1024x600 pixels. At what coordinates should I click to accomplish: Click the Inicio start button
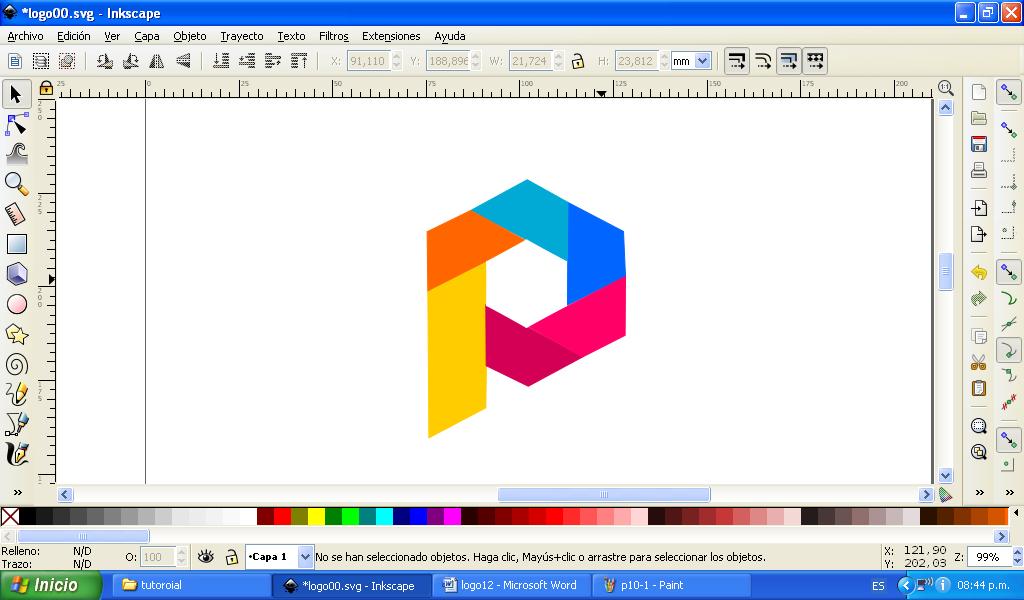click(x=50, y=586)
